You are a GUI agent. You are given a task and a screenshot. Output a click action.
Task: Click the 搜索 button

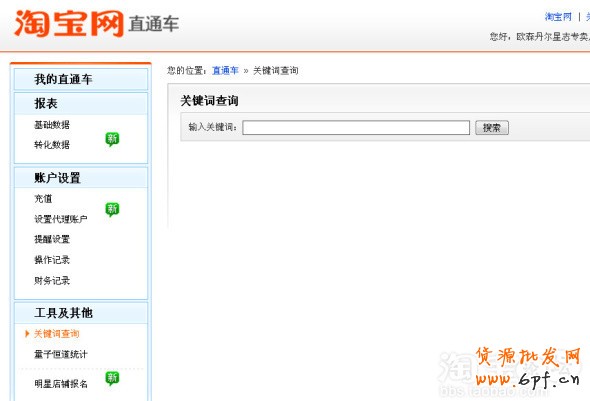pos(492,128)
